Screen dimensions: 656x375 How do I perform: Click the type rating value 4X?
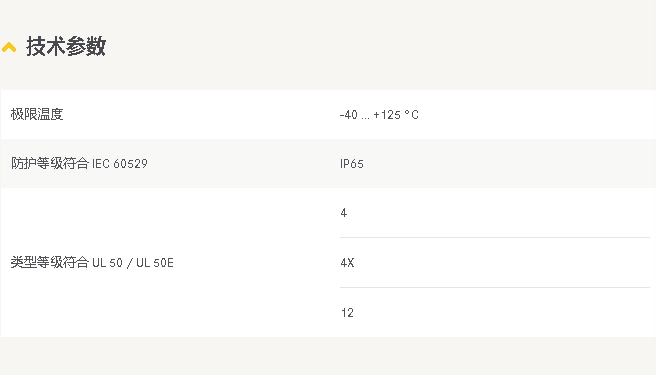[x=347, y=263]
